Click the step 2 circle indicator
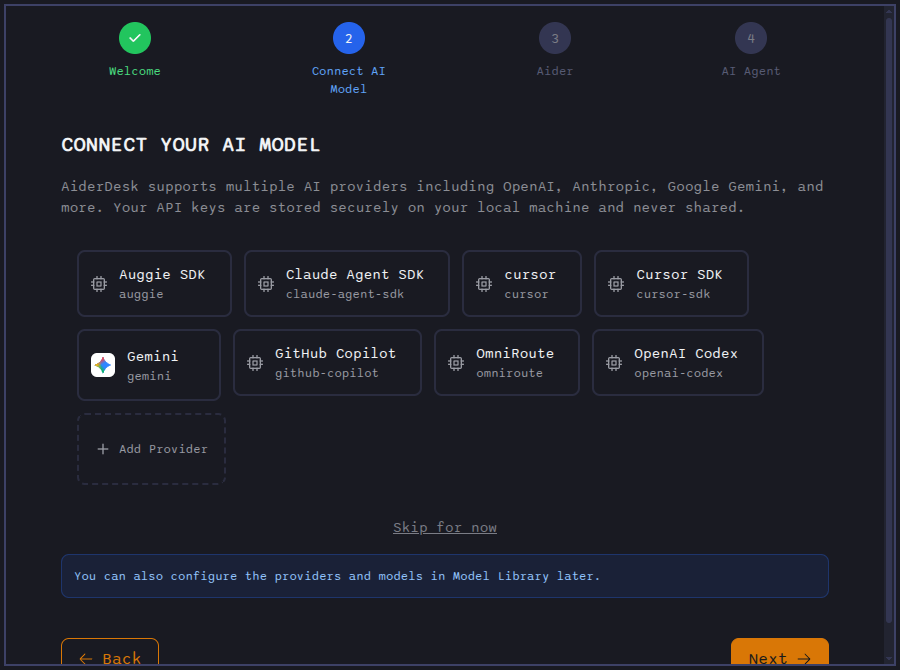The height and width of the screenshot is (670, 900). click(x=348, y=38)
